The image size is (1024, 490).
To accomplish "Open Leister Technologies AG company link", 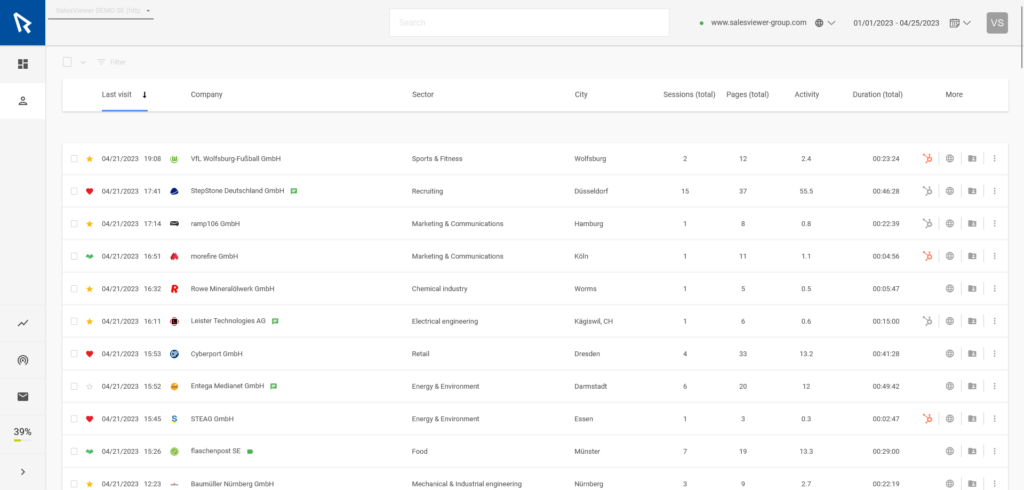I will (x=229, y=321).
